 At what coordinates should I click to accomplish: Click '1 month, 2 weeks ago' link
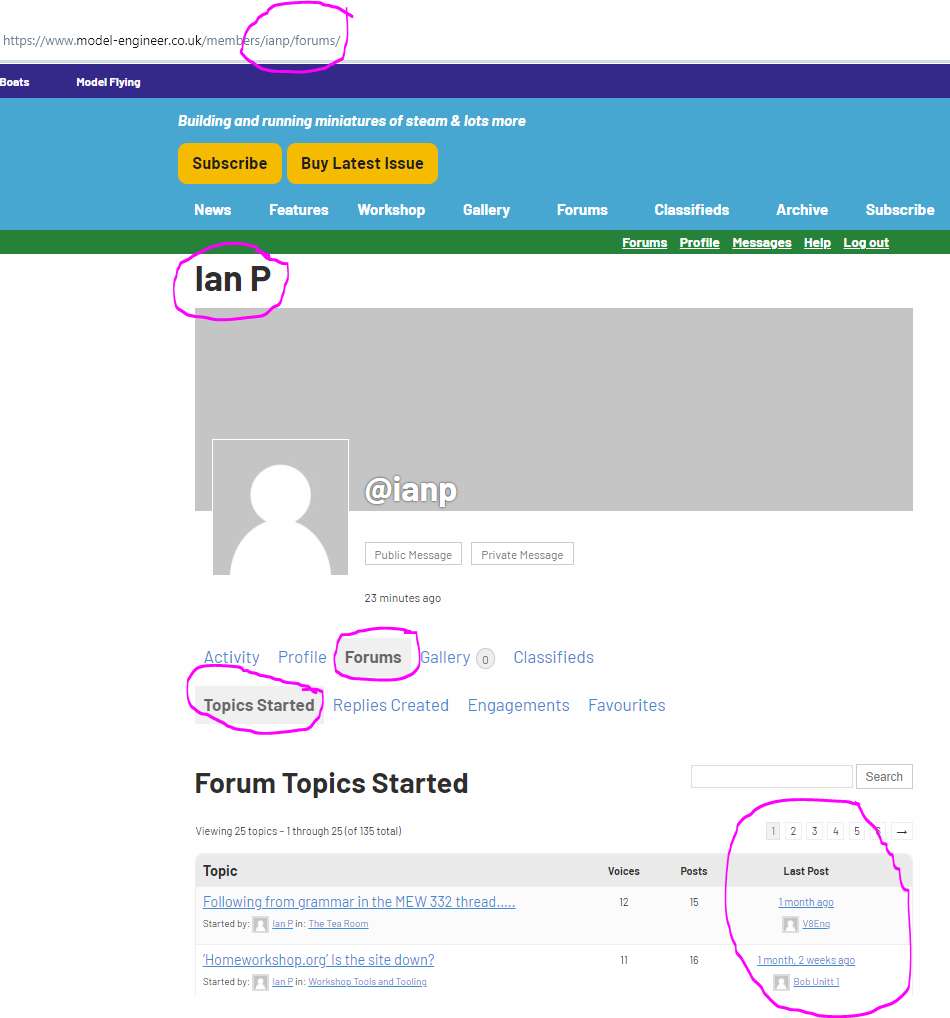pyautogui.click(x=806, y=960)
